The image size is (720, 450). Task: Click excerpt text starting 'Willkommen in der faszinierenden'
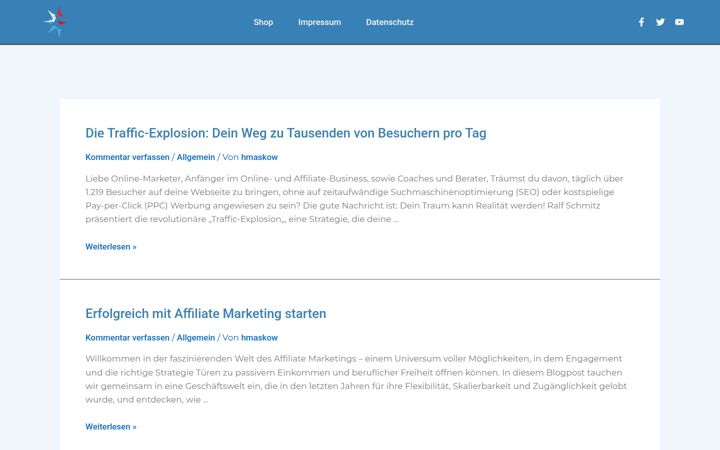click(x=356, y=379)
